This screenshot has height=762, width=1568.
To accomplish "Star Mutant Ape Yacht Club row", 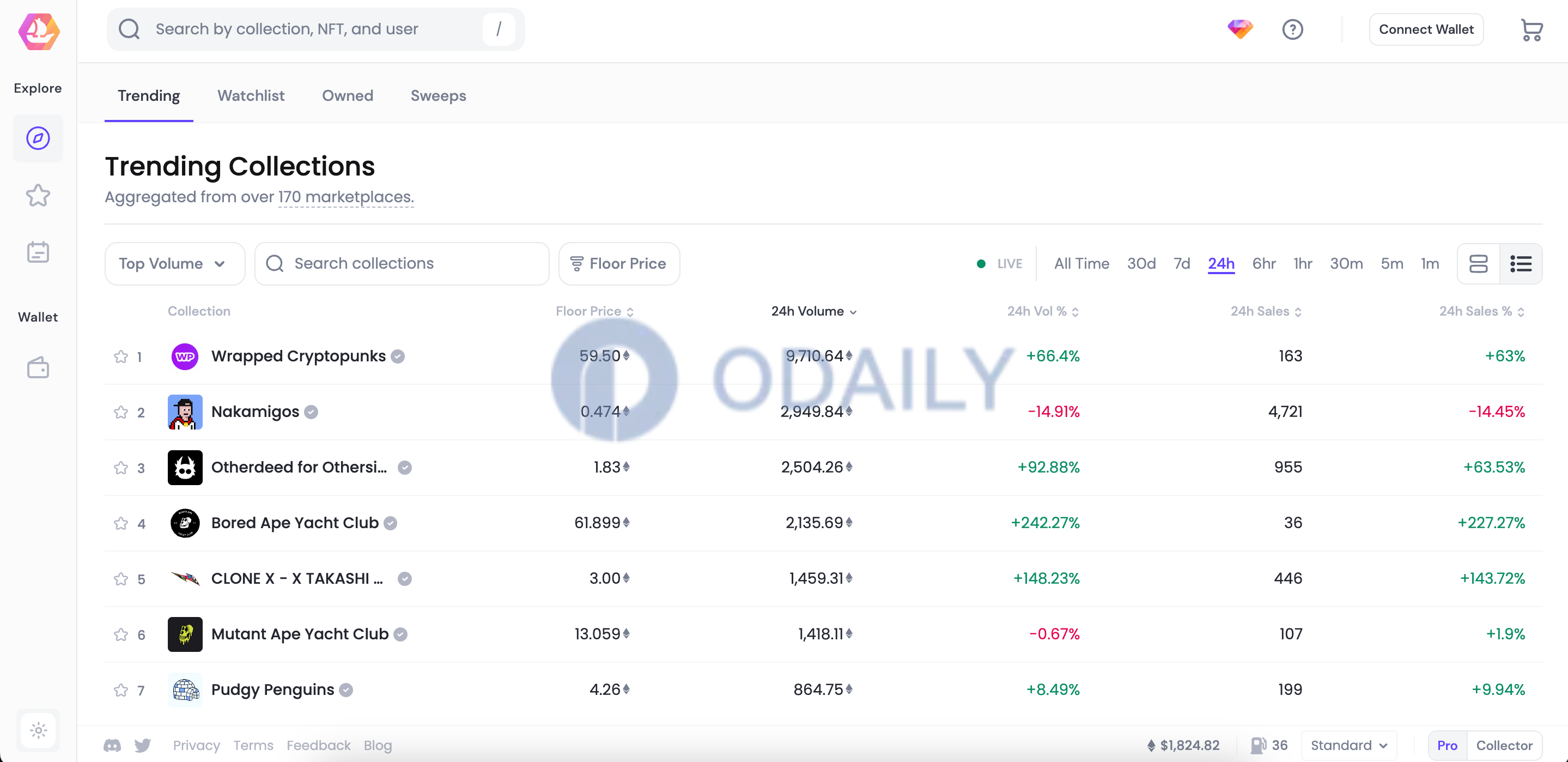I will pyautogui.click(x=120, y=634).
